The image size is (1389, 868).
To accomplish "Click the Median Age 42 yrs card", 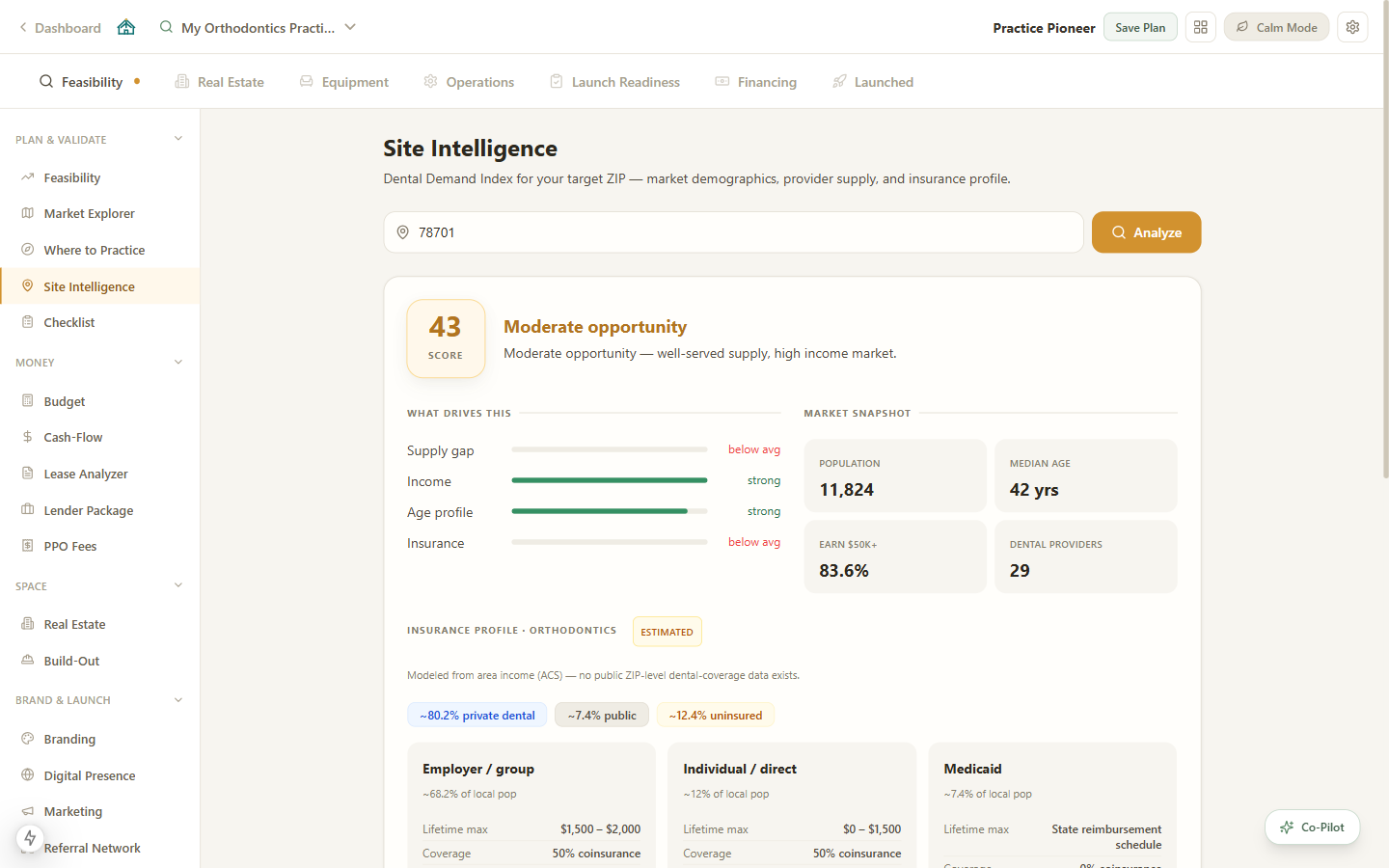I will [1086, 475].
